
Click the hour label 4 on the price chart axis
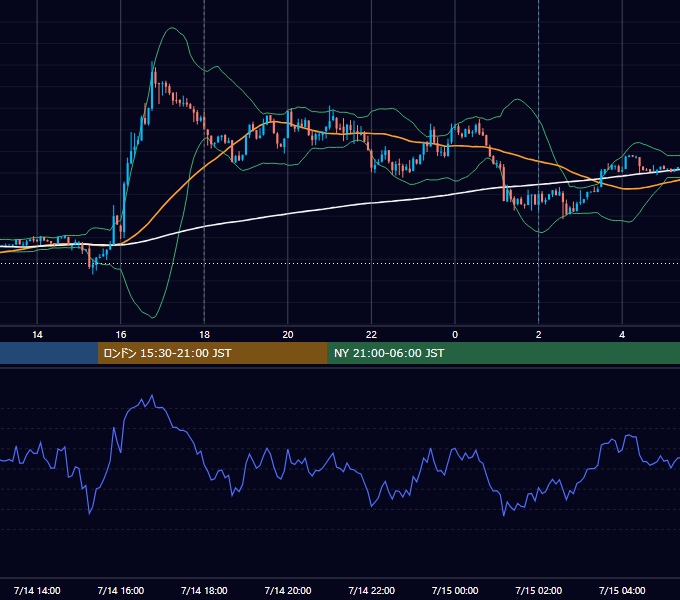[x=622, y=335]
